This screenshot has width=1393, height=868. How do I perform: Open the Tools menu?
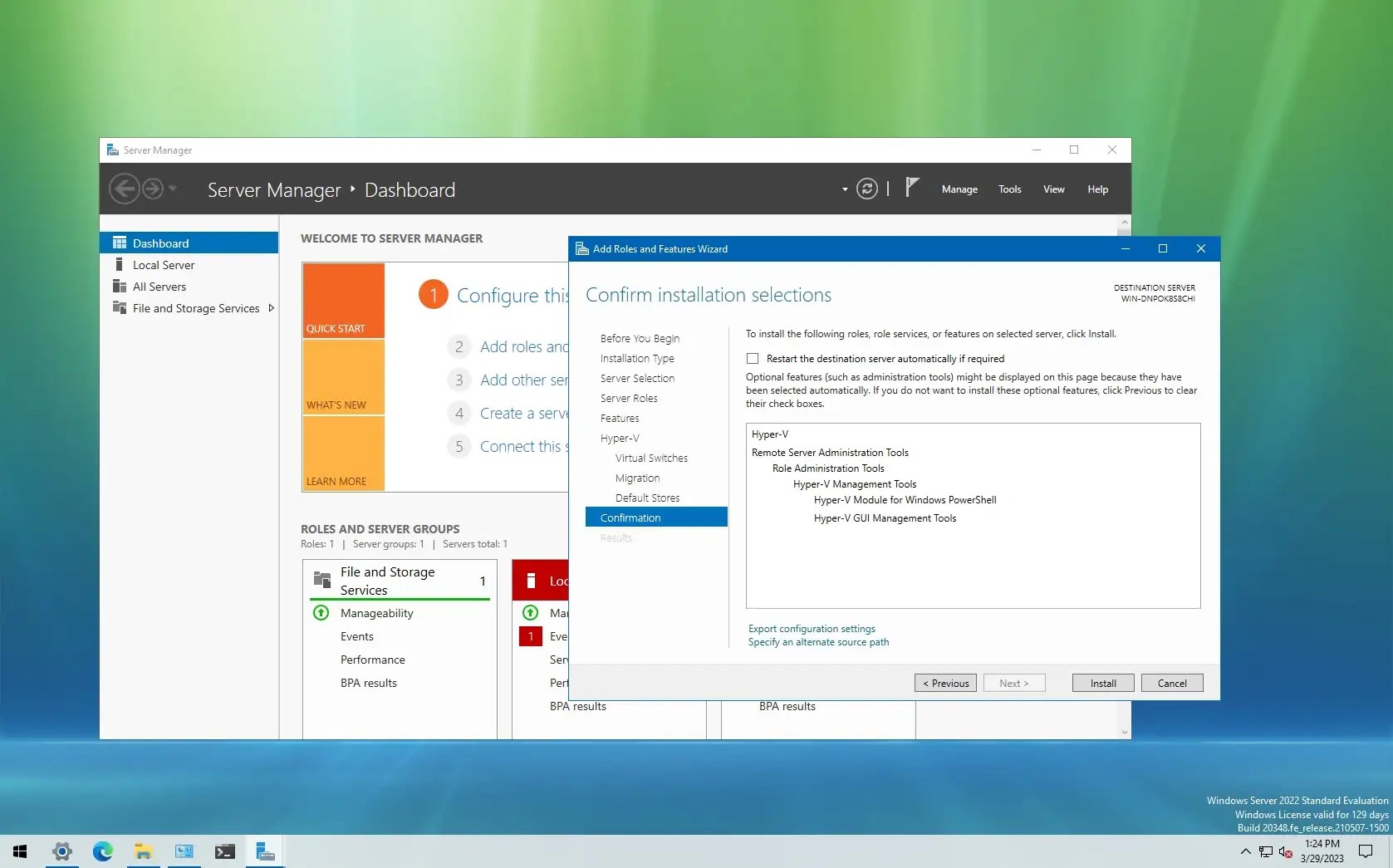[x=1009, y=189]
